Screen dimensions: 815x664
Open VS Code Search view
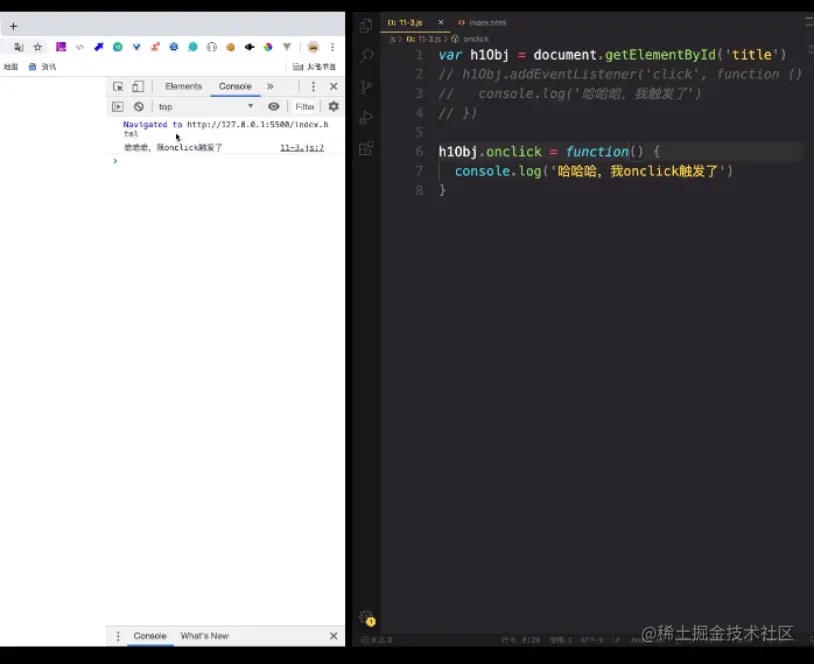point(366,55)
